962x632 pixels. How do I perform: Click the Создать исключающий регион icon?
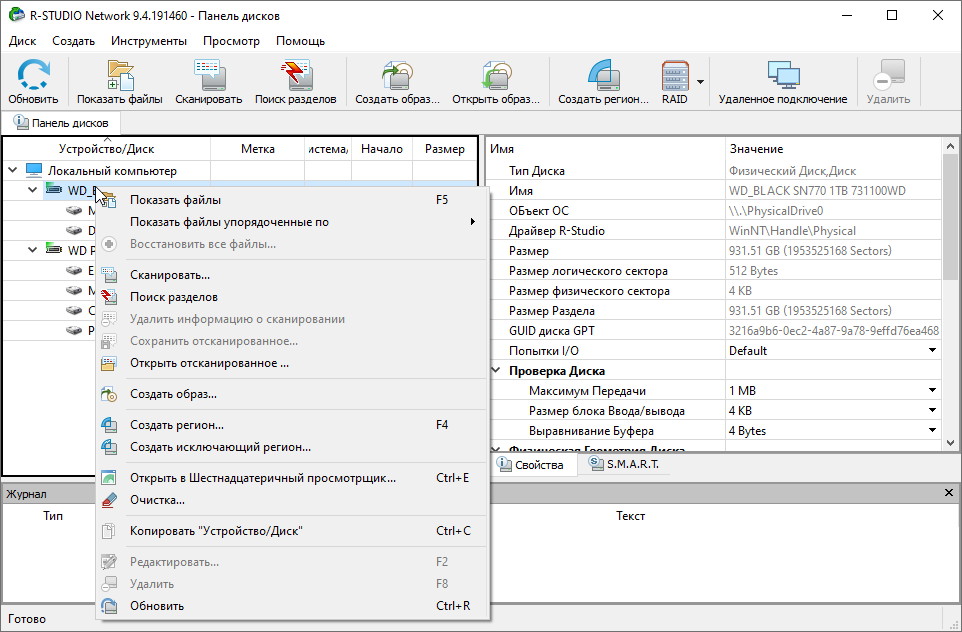(x=109, y=447)
